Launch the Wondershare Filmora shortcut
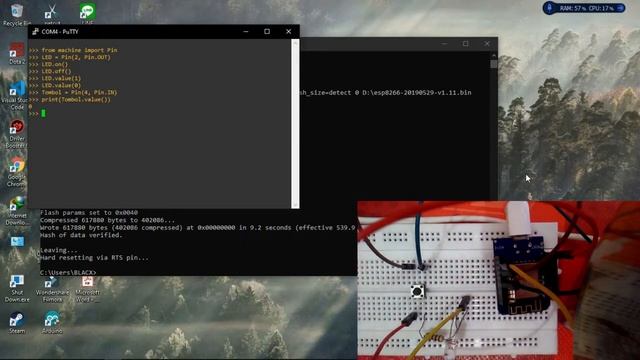 coord(52,288)
